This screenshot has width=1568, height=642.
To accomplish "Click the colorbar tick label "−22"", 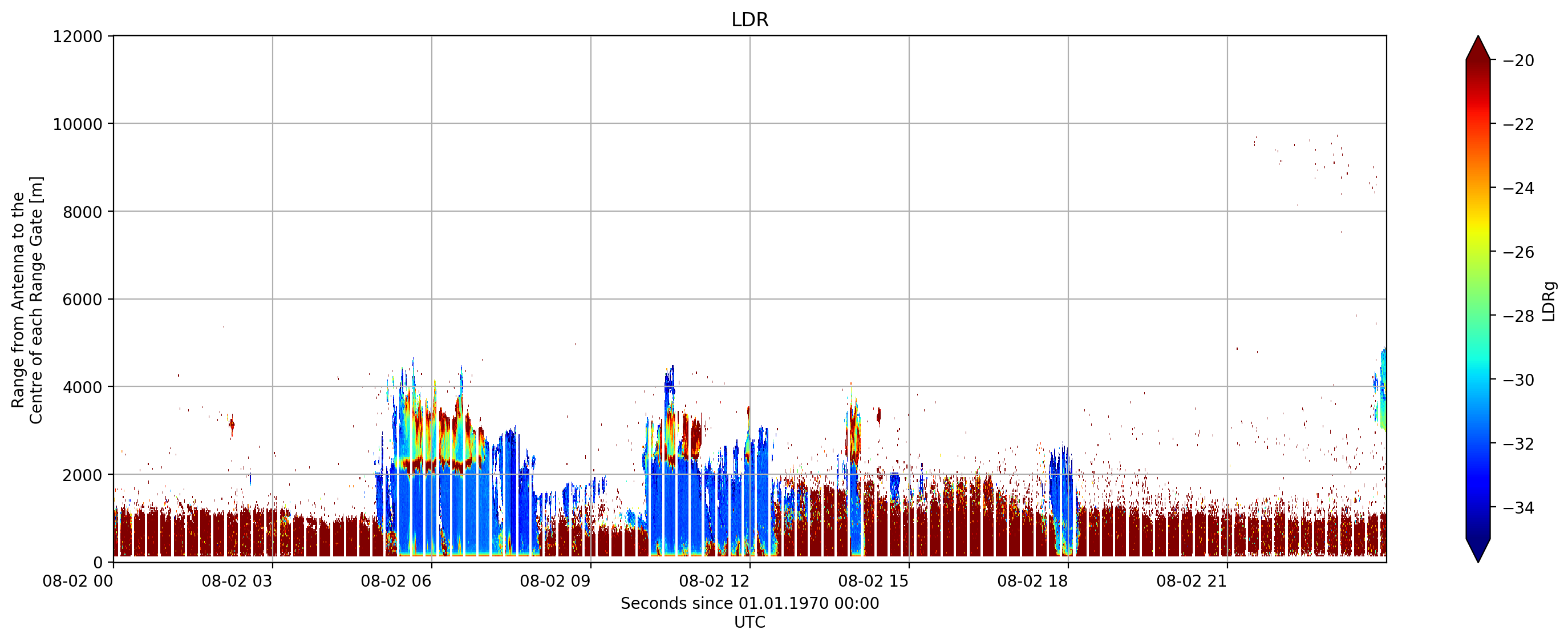I will (x=1519, y=125).
